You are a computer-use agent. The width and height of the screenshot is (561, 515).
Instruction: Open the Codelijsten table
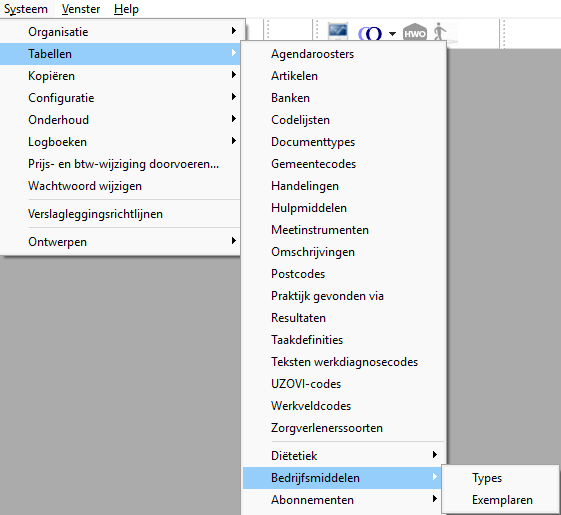click(x=343, y=120)
